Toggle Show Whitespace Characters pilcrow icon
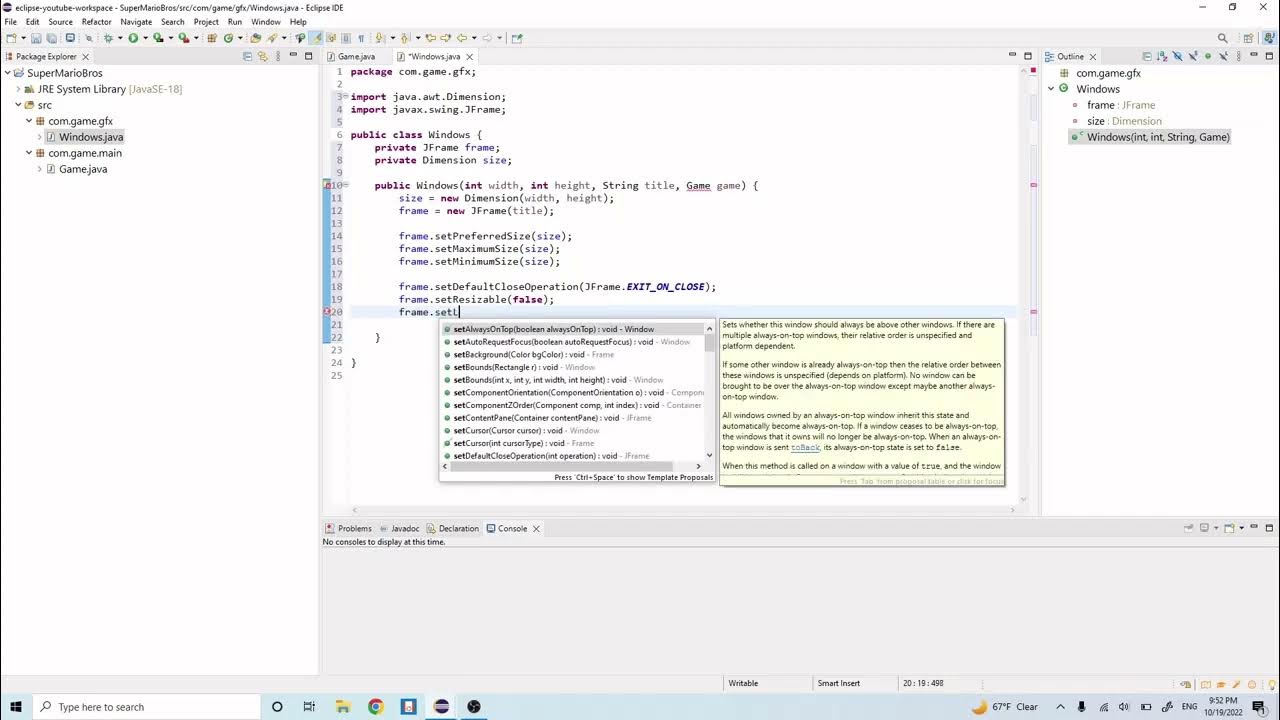Screen dimensions: 1280x720 tap(361, 38)
